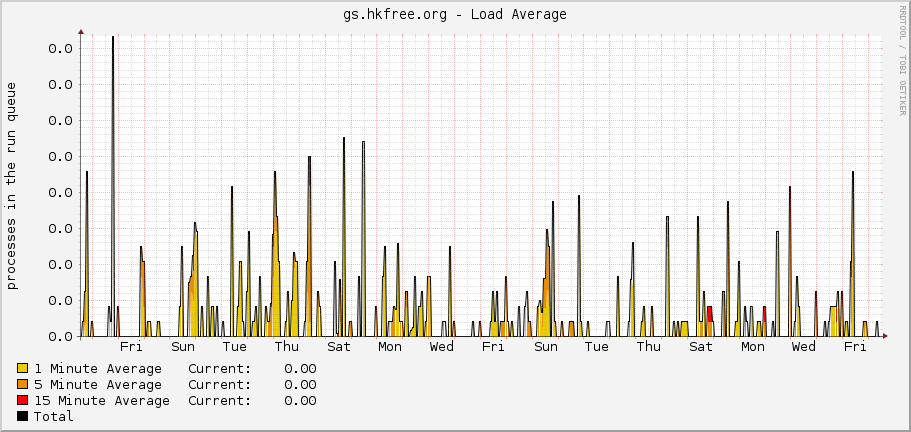Viewport: 911px width, 432px height.
Task: Click the '15 Minute Average' legend label
Action: coord(102,401)
